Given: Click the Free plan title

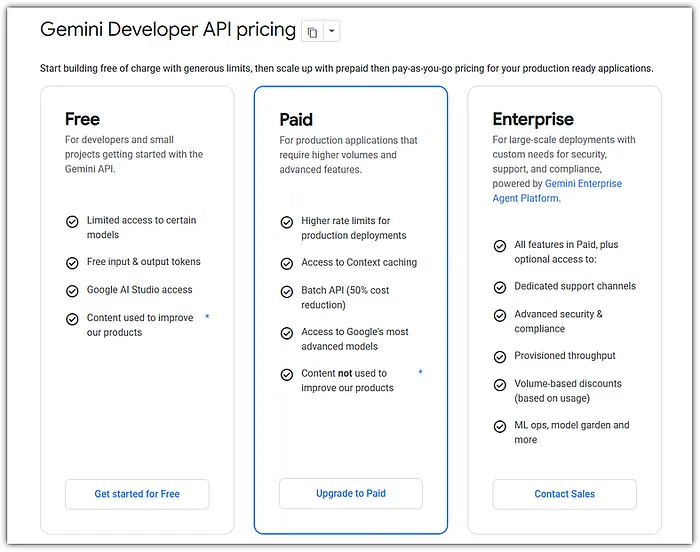Looking at the screenshot, I should pyautogui.click(x=83, y=119).
